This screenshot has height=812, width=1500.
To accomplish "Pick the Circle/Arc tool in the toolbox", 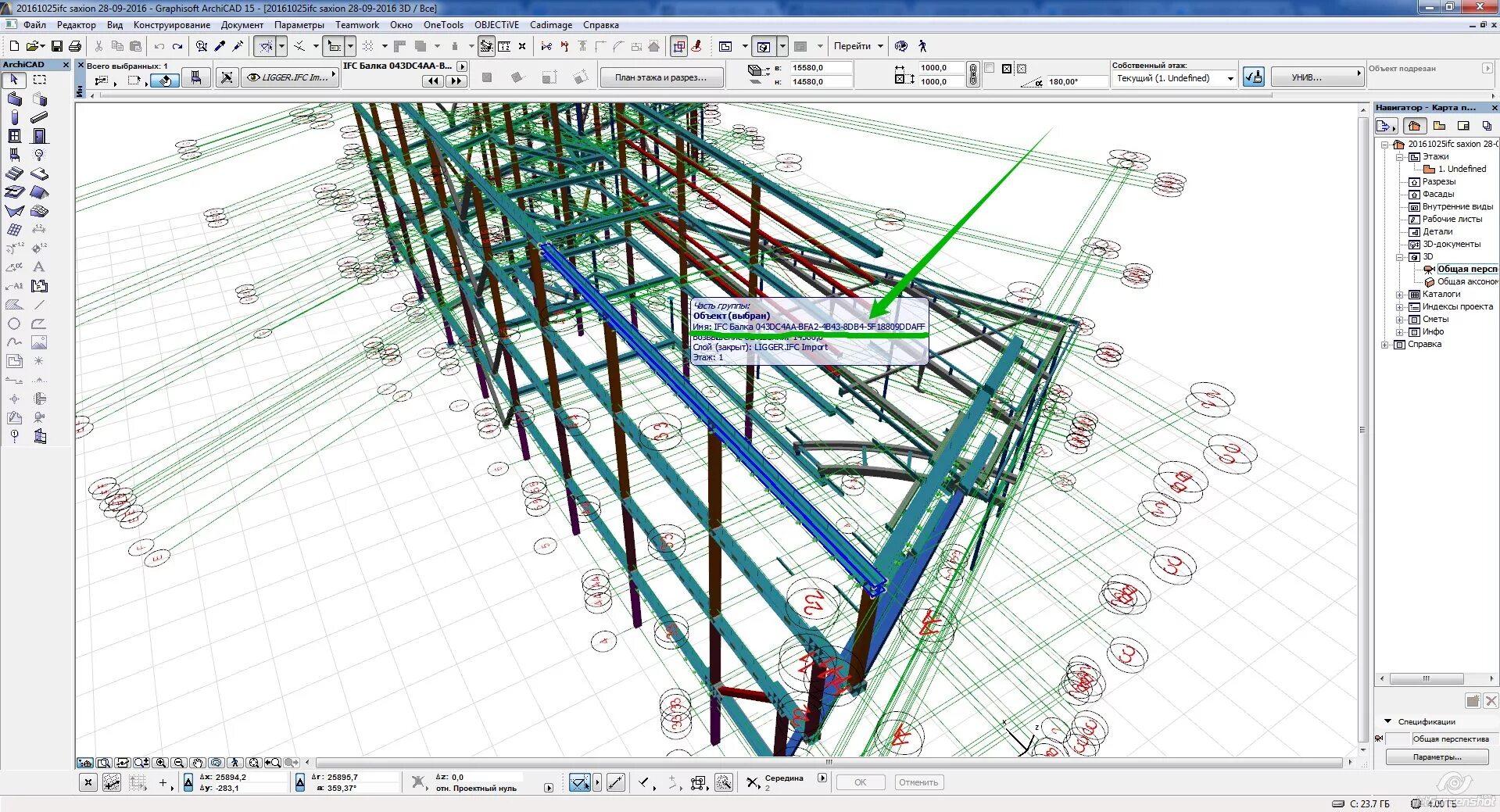I will pyautogui.click(x=14, y=324).
